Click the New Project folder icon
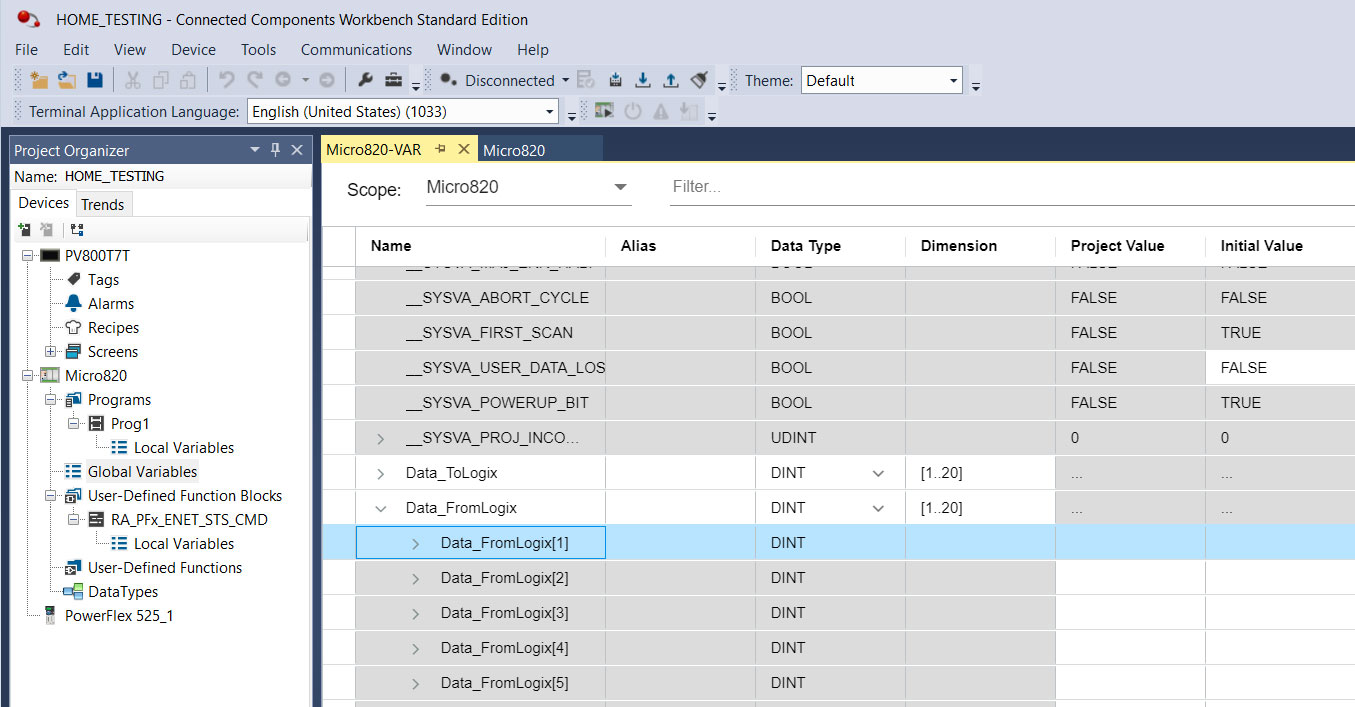Viewport: 1355px width, 707px height. (39, 80)
